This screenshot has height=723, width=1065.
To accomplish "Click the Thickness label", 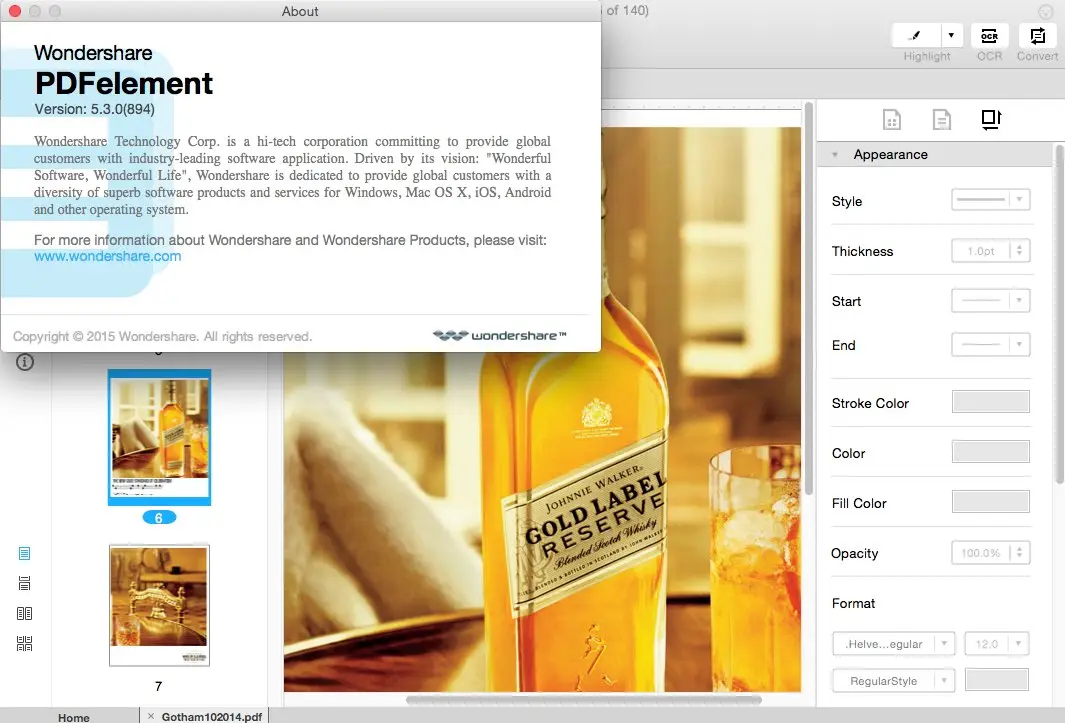I will click(862, 251).
